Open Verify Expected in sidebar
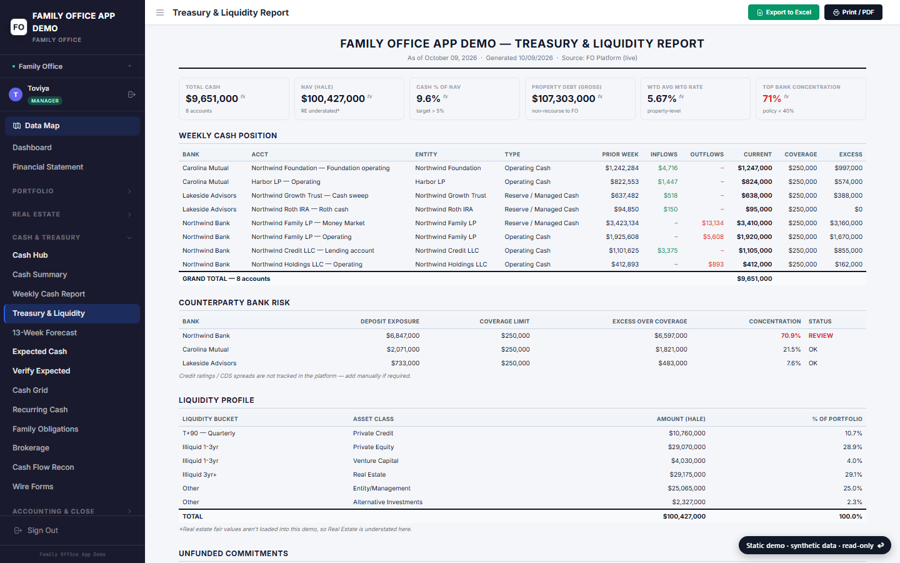Viewport: 900px width, 563px height. click(41, 371)
